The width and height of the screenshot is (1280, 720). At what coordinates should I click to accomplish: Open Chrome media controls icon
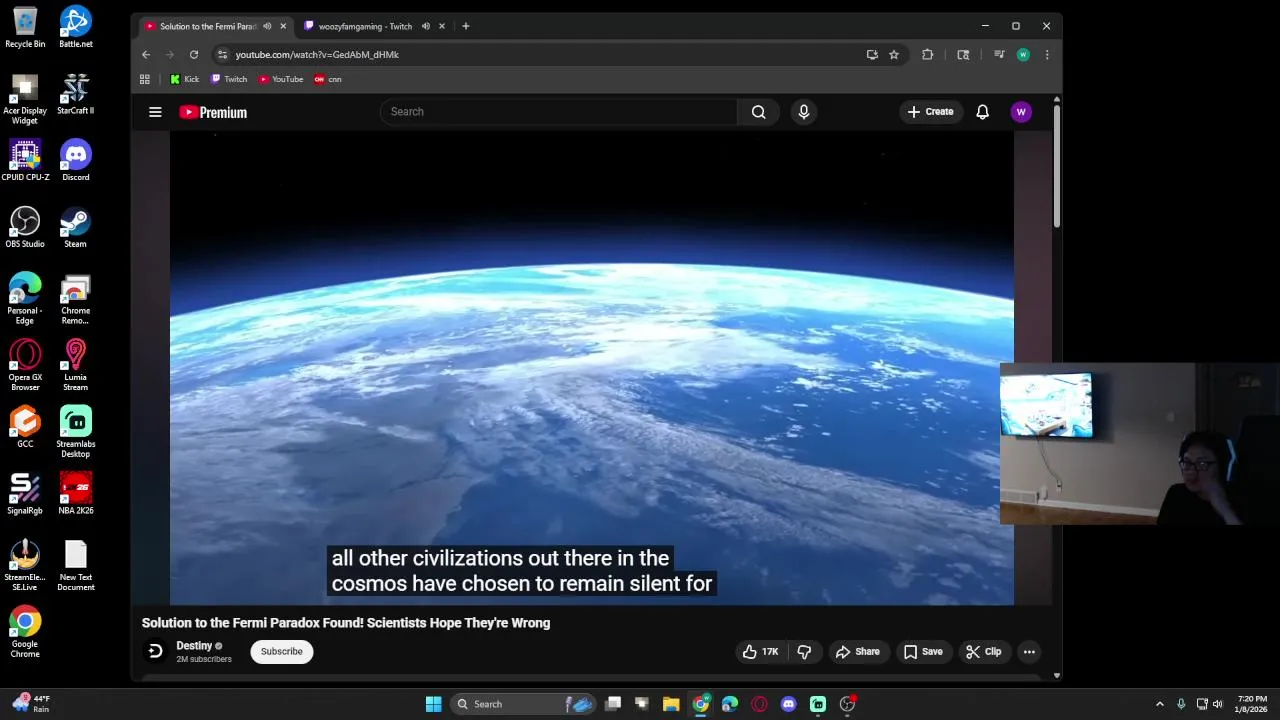pyautogui.click(x=998, y=55)
